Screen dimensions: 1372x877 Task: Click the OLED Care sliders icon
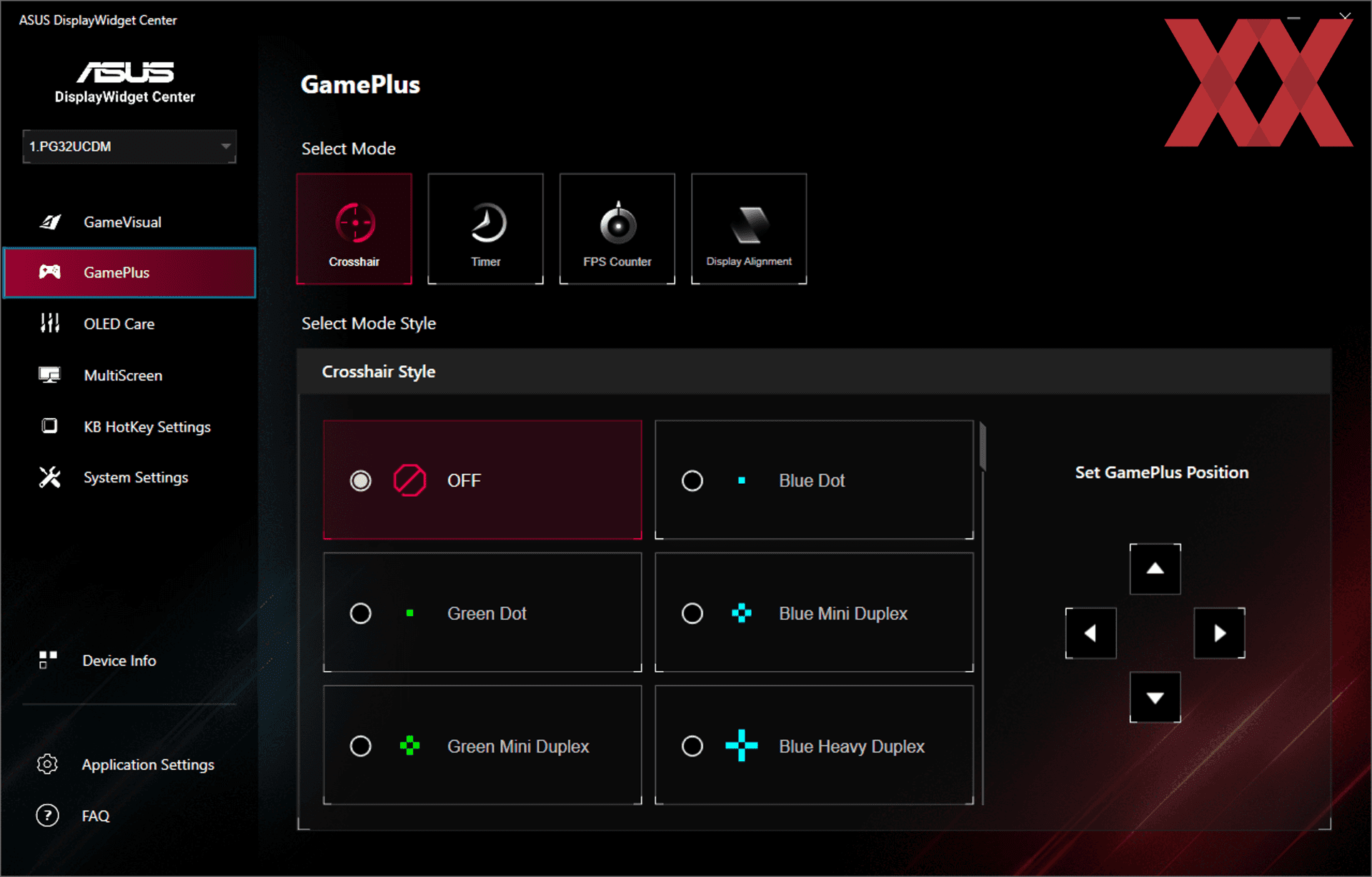click(49, 323)
